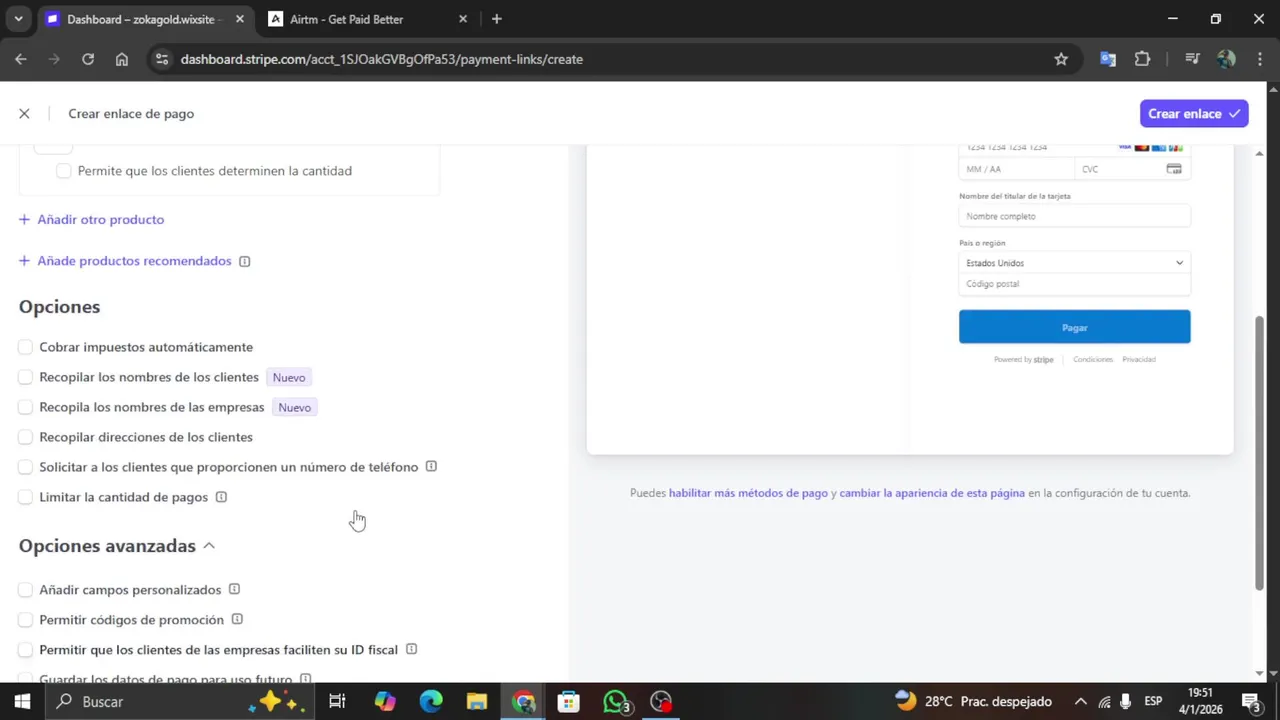Click the plus icon beside Añadir otro producto
This screenshot has height=720, width=1280.
coord(24,219)
